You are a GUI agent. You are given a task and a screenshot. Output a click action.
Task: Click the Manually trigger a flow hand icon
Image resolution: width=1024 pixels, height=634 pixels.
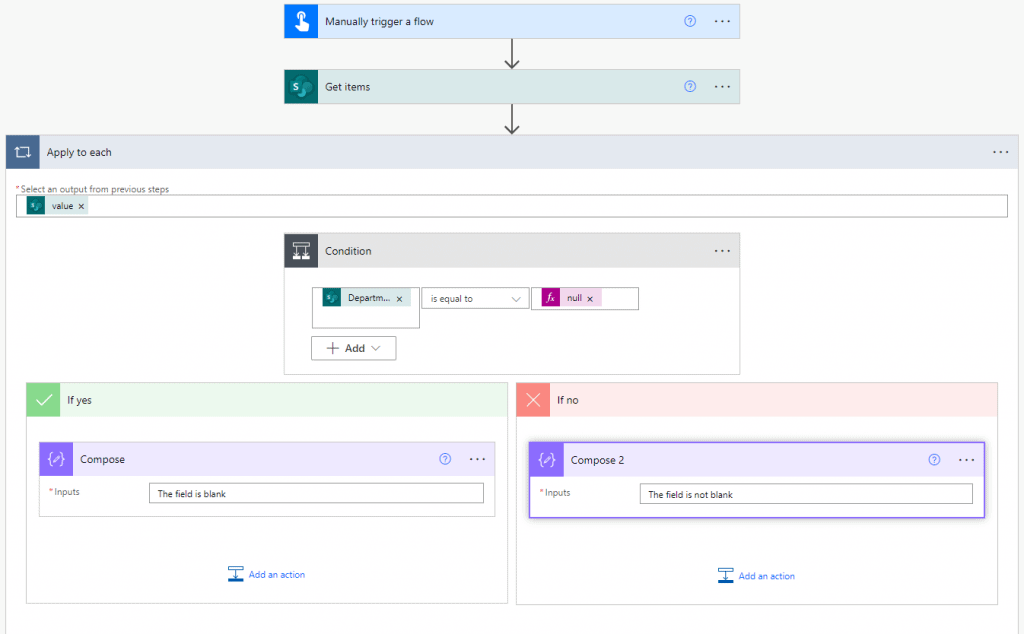(301, 22)
